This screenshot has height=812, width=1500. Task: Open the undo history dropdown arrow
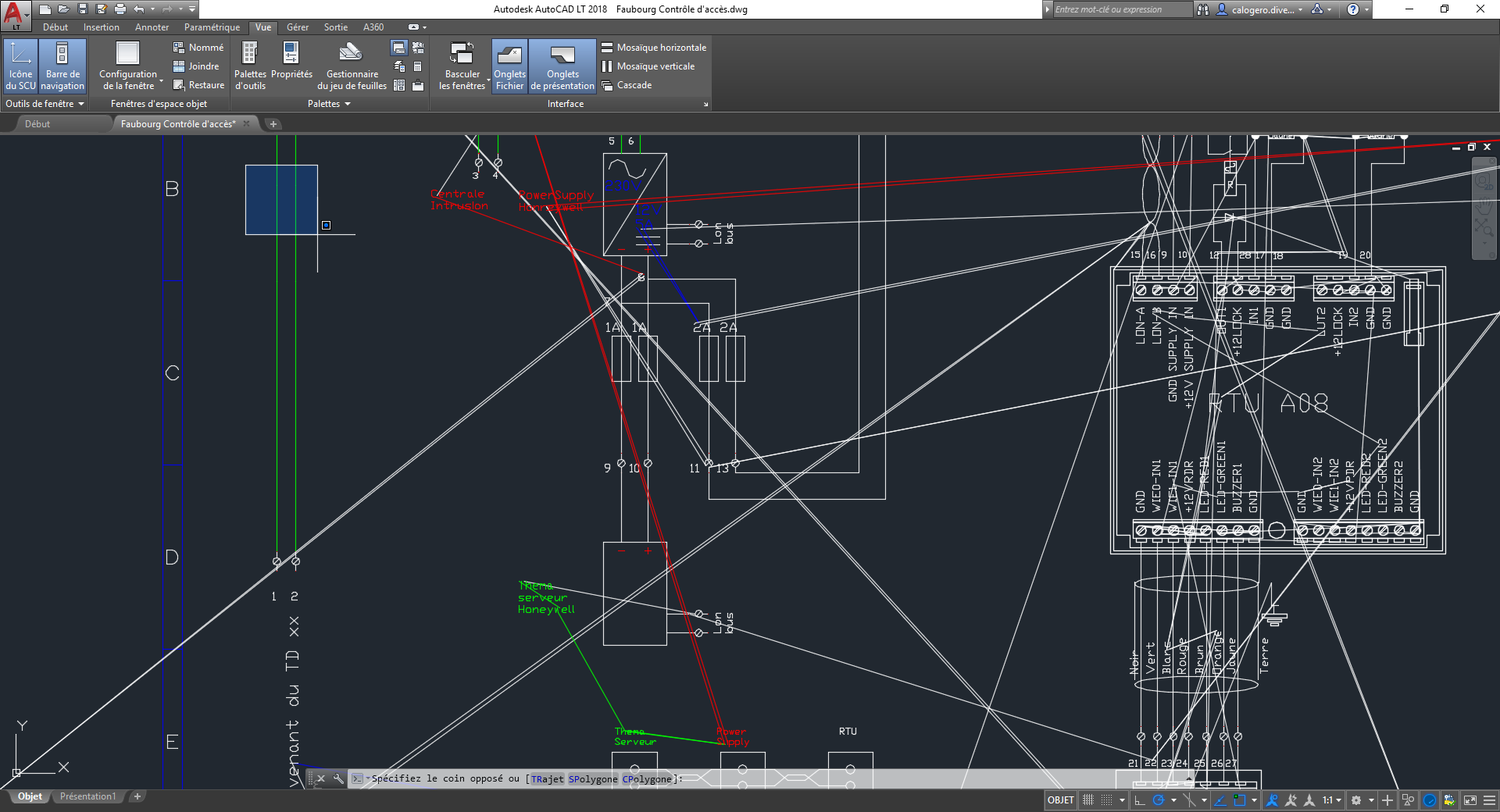click(152, 9)
